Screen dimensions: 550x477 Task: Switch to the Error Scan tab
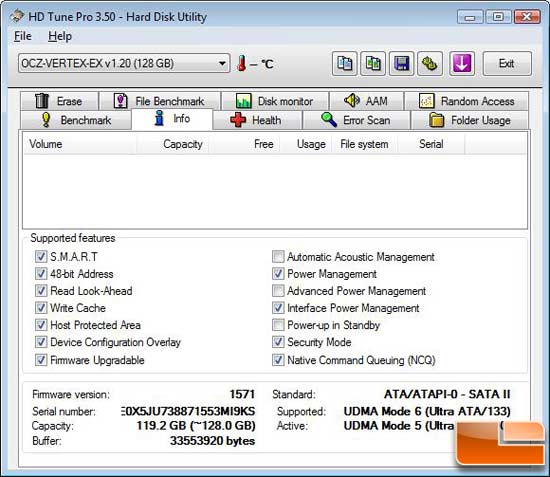[x=356, y=120]
